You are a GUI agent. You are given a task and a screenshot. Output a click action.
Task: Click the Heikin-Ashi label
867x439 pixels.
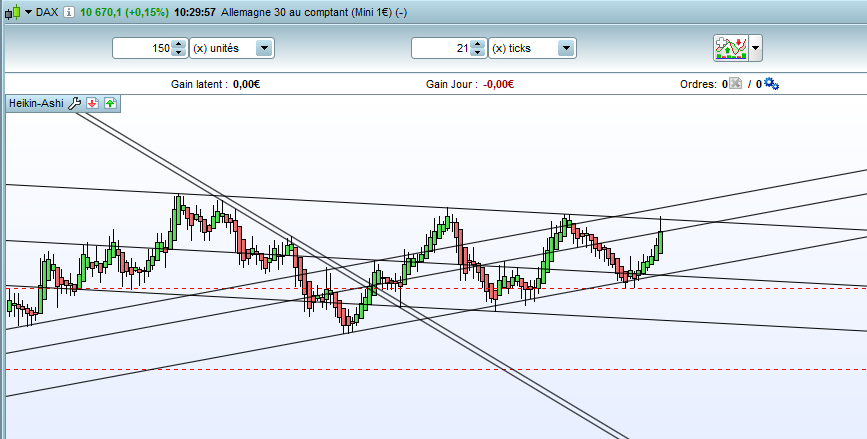[x=36, y=103]
